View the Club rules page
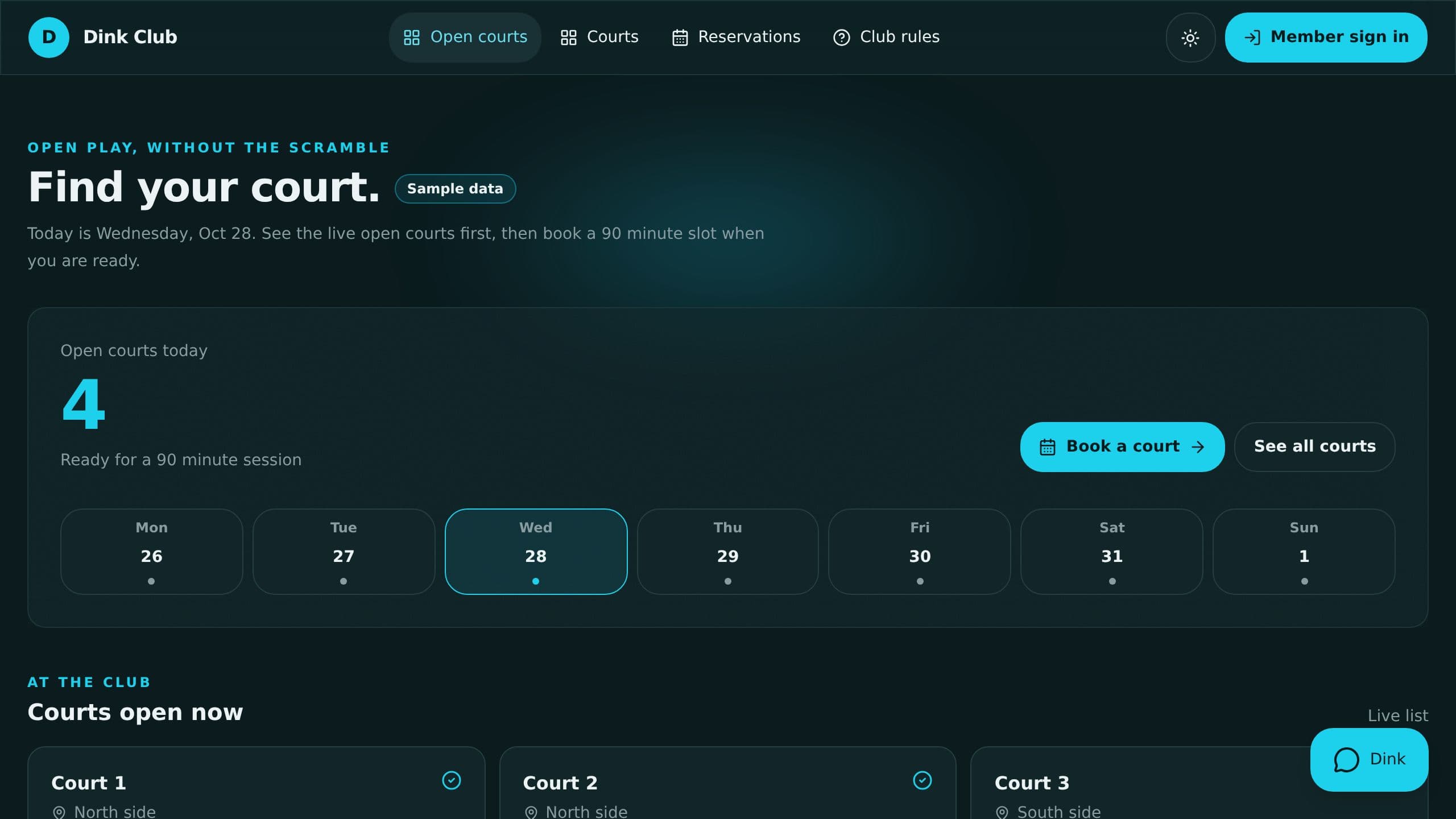1456x819 pixels. point(886,38)
